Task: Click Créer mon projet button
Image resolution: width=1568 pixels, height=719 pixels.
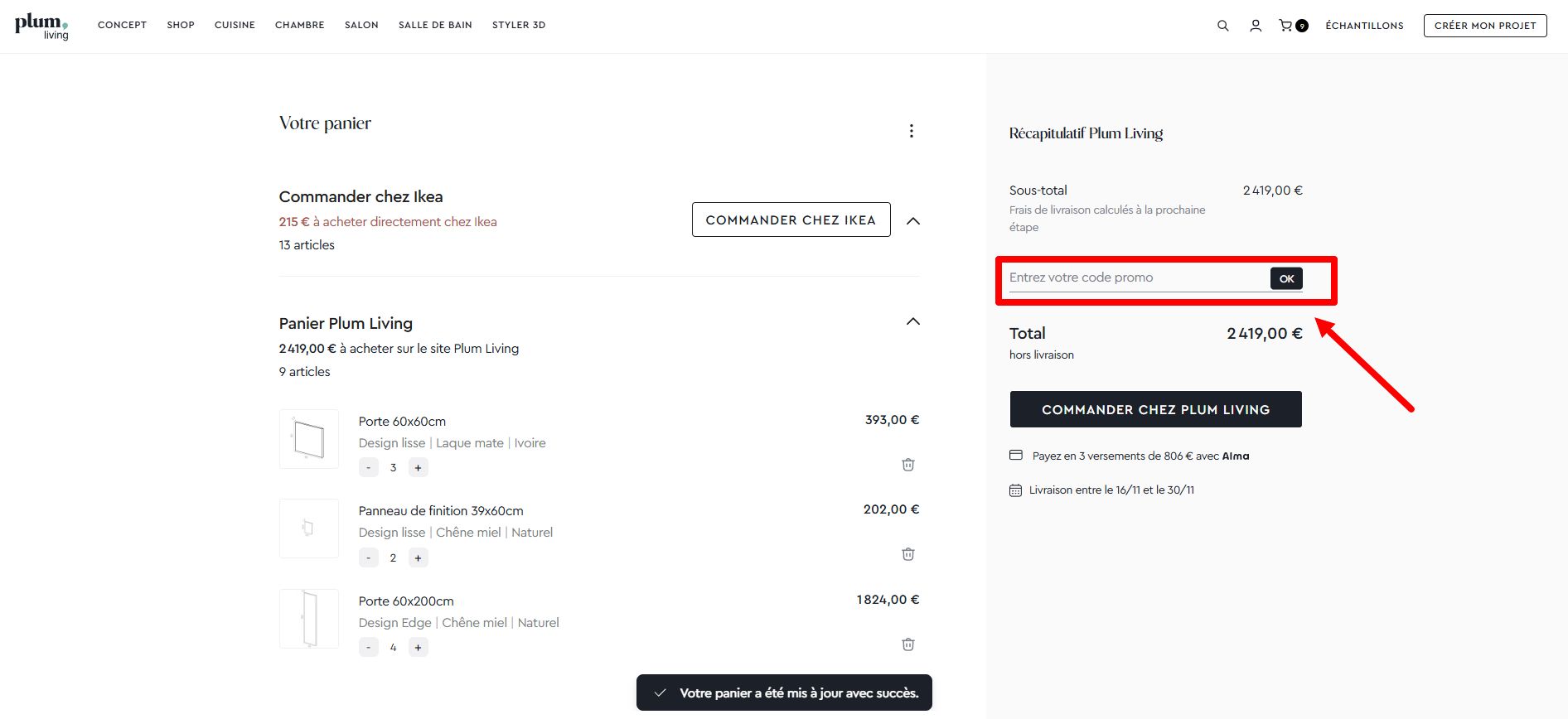Action: click(x=1485, y=26)
